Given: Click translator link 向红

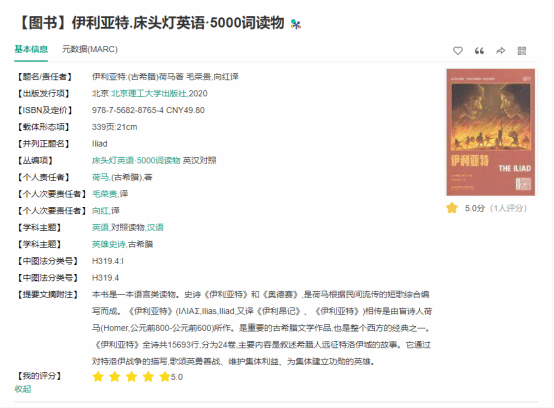Looking at the screenshot, I should [100, 211].
